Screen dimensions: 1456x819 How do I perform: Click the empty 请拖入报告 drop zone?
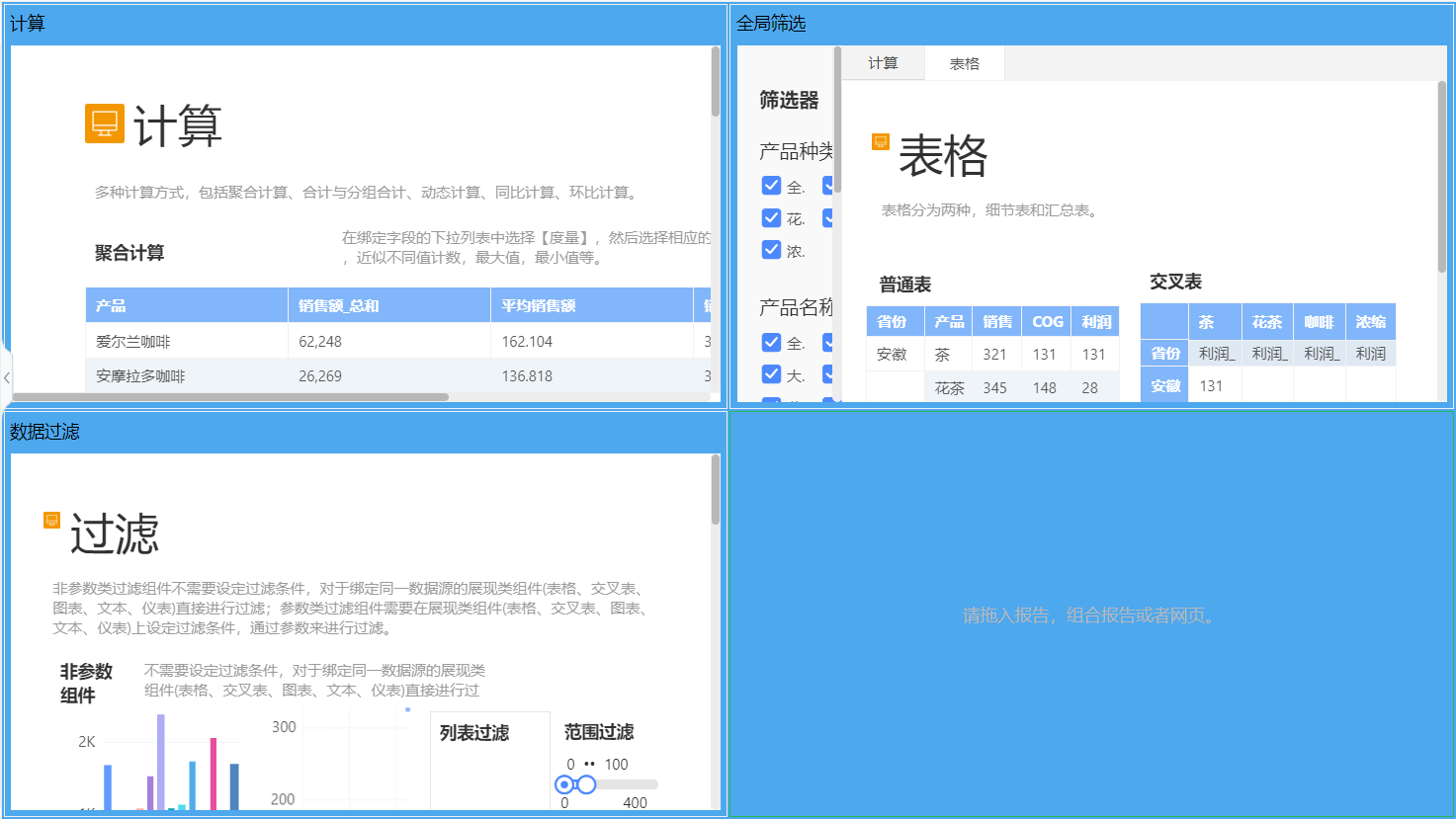coord(1090,615)
